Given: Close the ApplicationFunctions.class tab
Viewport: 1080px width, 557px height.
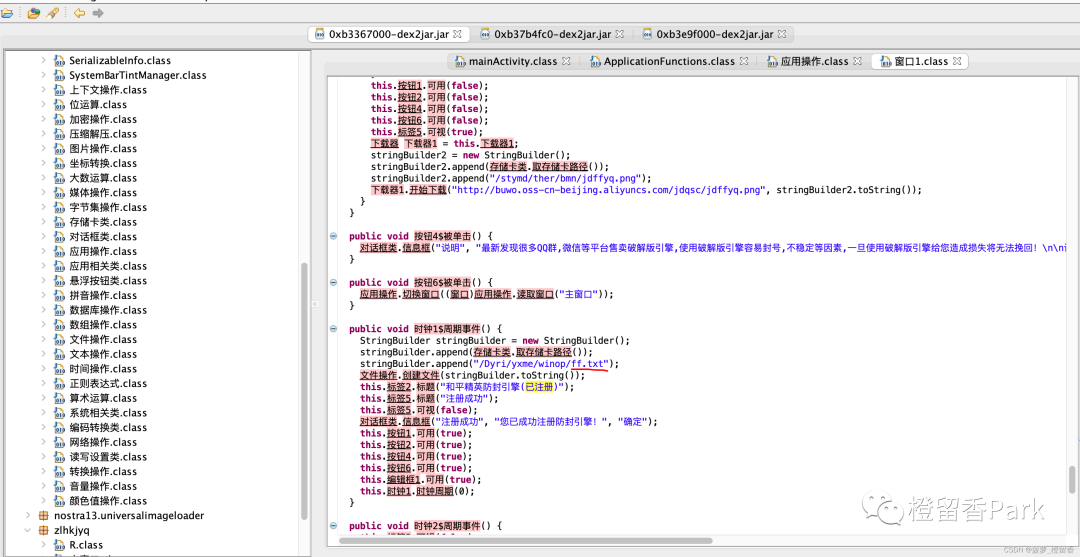Looking at the screenshot, I should coord(745,61).
